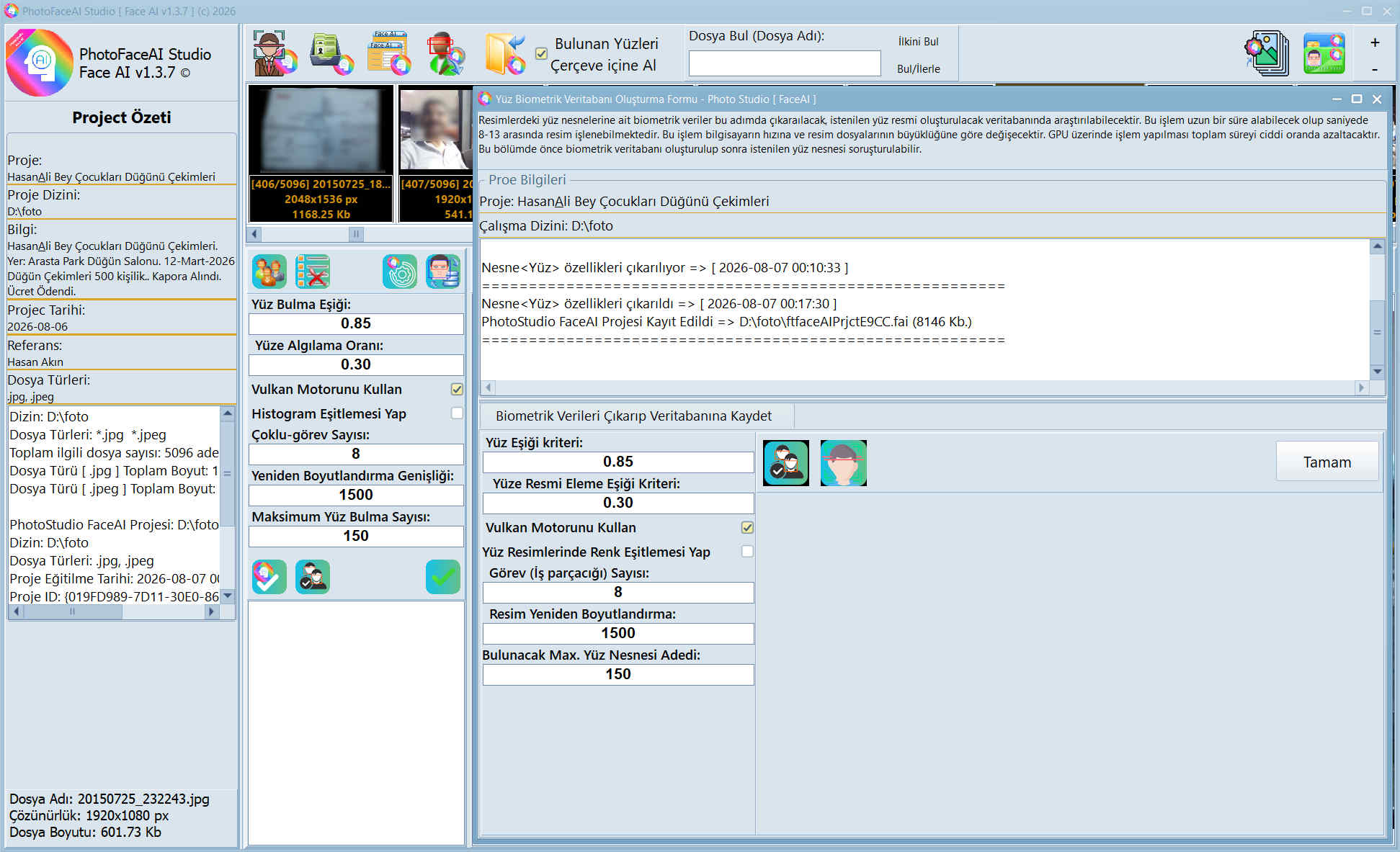The width and height of the screenshot is (1400, 852).
Task: Open the folder import icon in toolbar
Action: tap(504, 53)
